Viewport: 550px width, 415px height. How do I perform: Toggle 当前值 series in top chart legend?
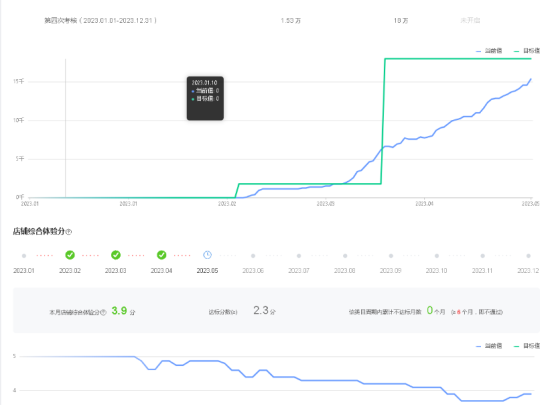click(489, 51)
